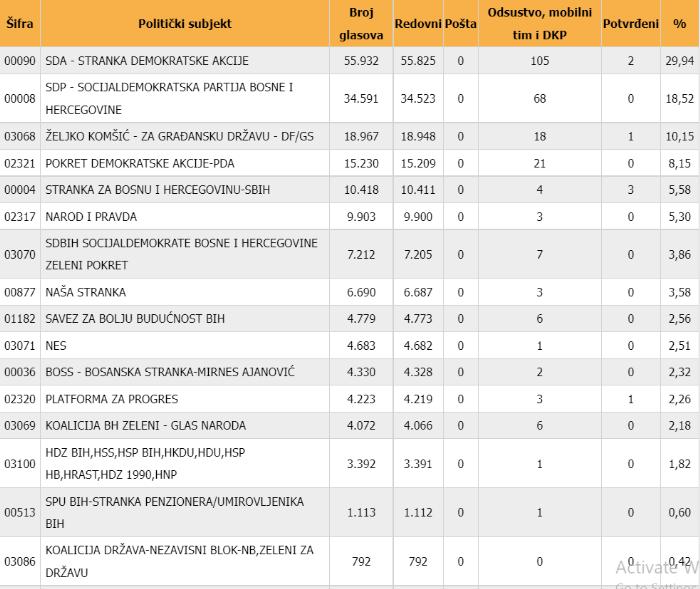
Task: Click code 00513 in Šifra column
Action: (x=20, y=512)
